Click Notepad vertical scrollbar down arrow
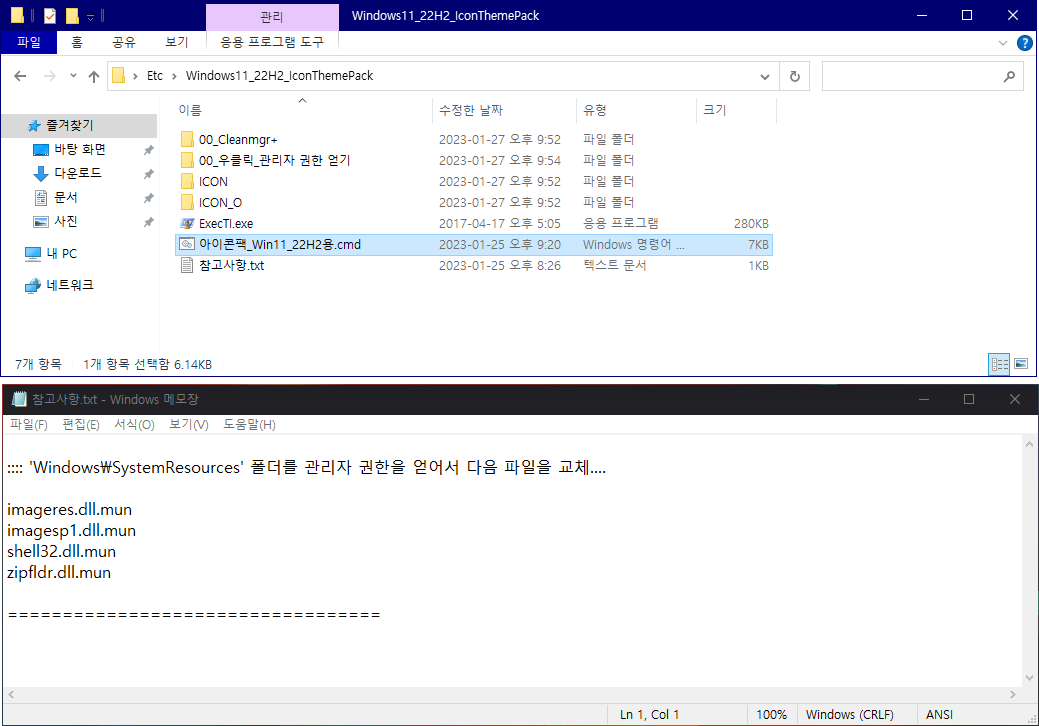 tap(1029, 678)
